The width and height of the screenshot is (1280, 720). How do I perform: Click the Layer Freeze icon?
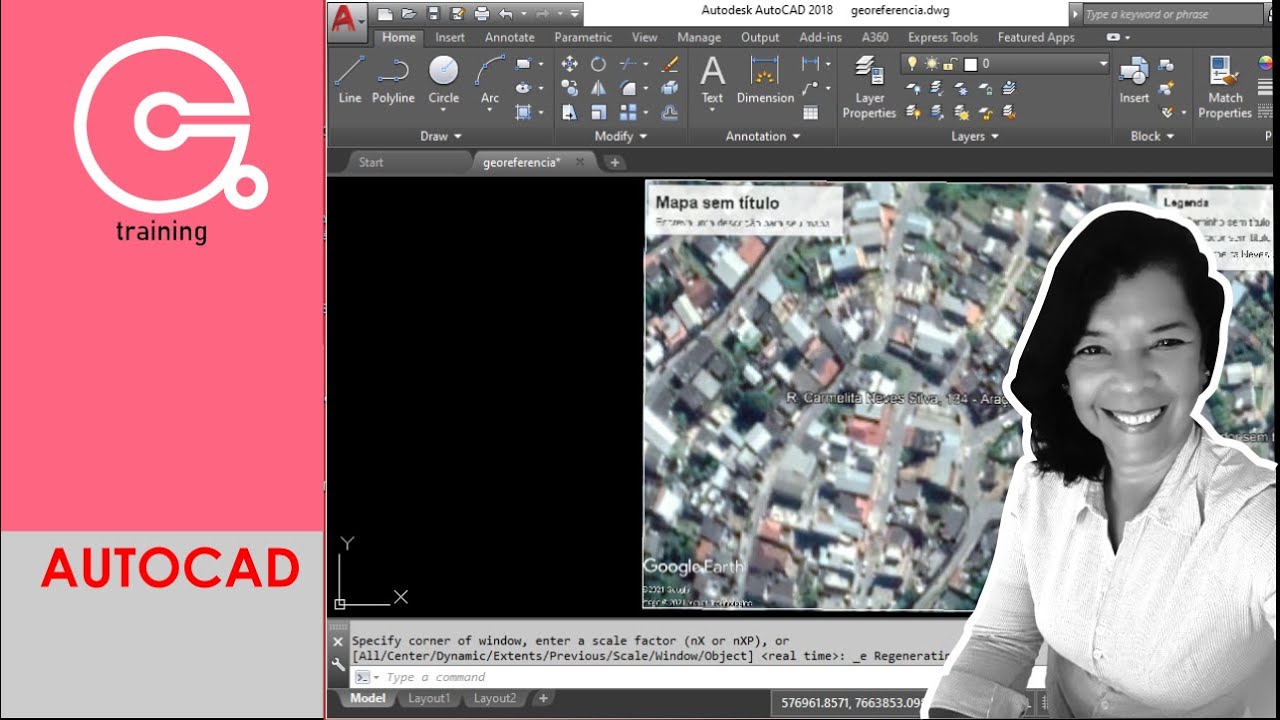(x=961, y=88)
